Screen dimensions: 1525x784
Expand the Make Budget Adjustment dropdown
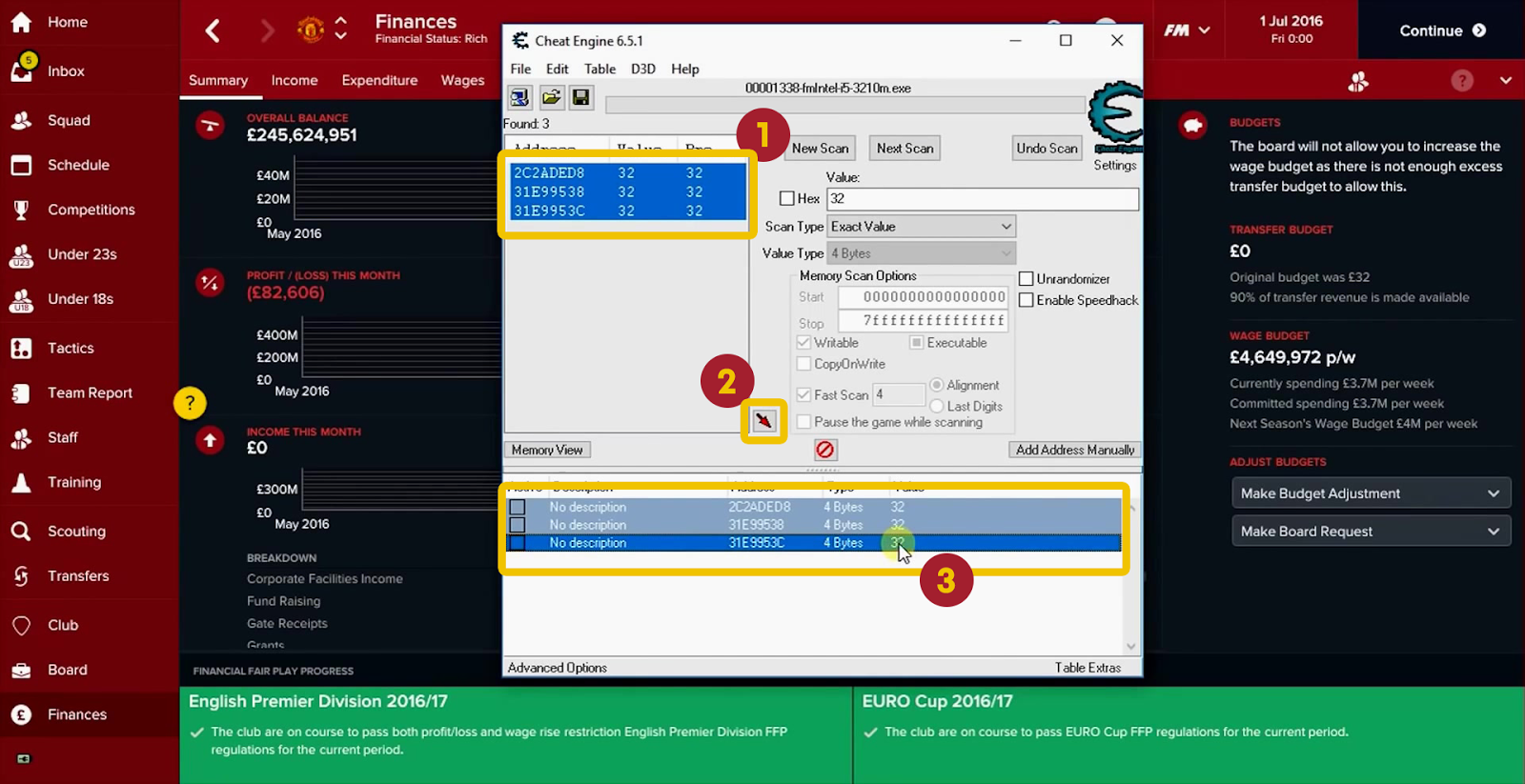tap(1371, 493)
